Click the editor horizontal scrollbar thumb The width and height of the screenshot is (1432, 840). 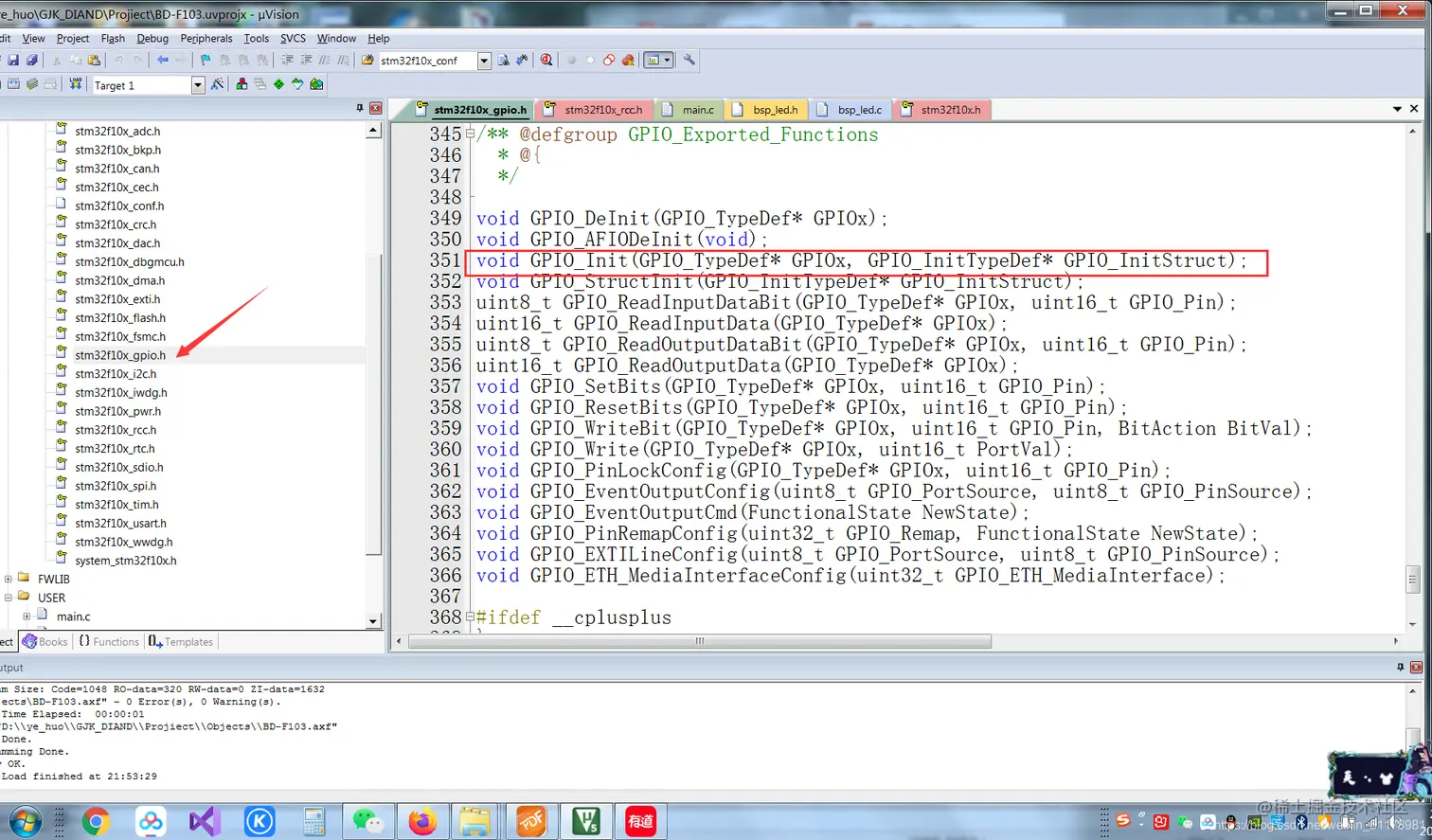tap(699, 641)
